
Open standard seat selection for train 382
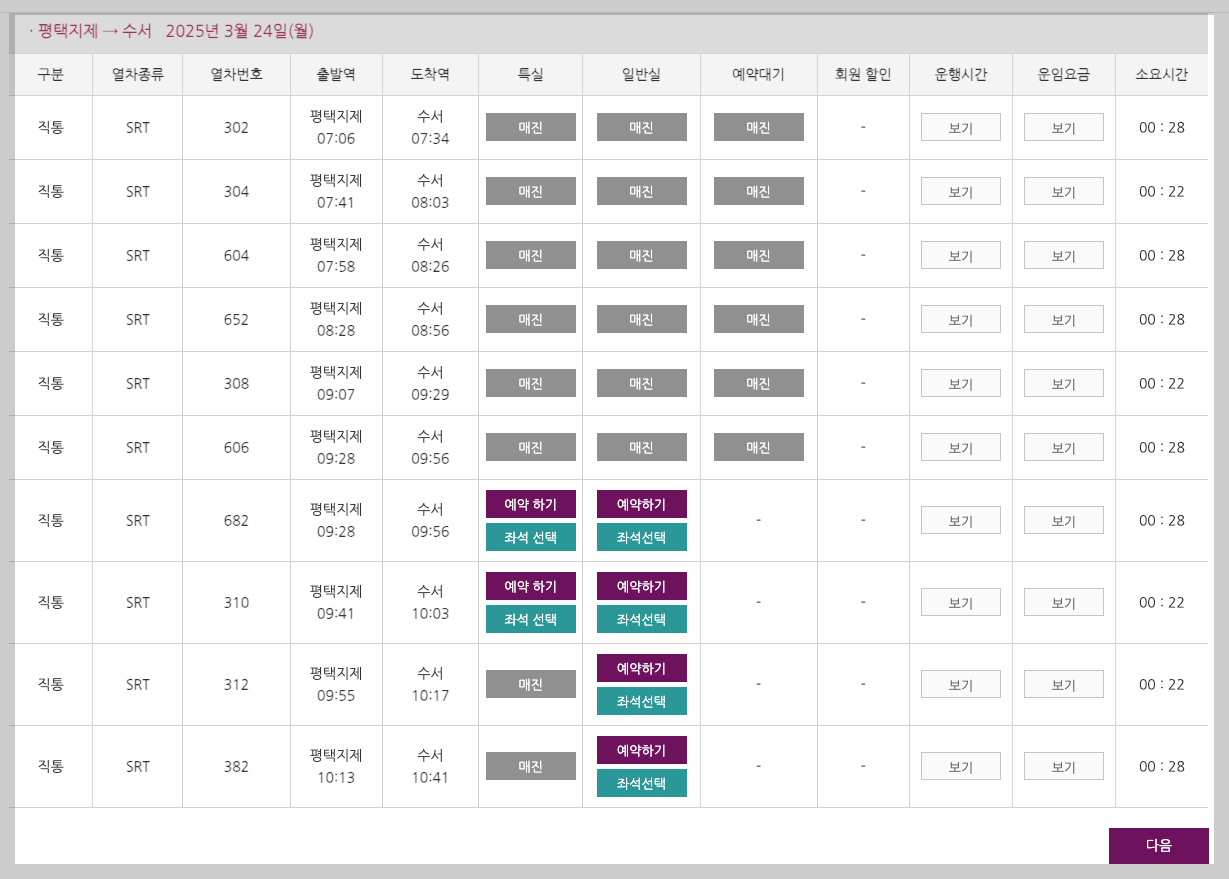click(x=641, y=783)
